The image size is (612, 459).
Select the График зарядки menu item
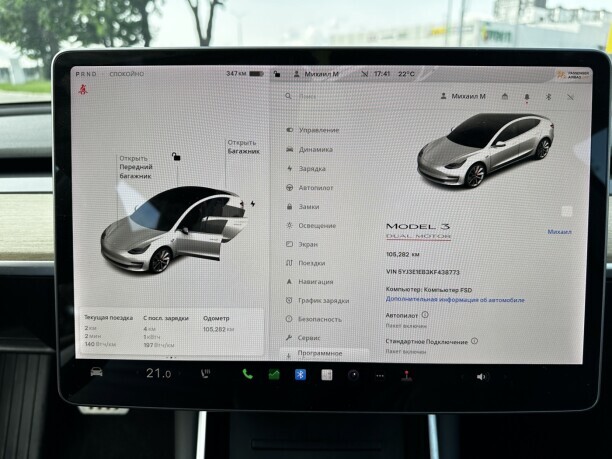(x=317, y=301)
